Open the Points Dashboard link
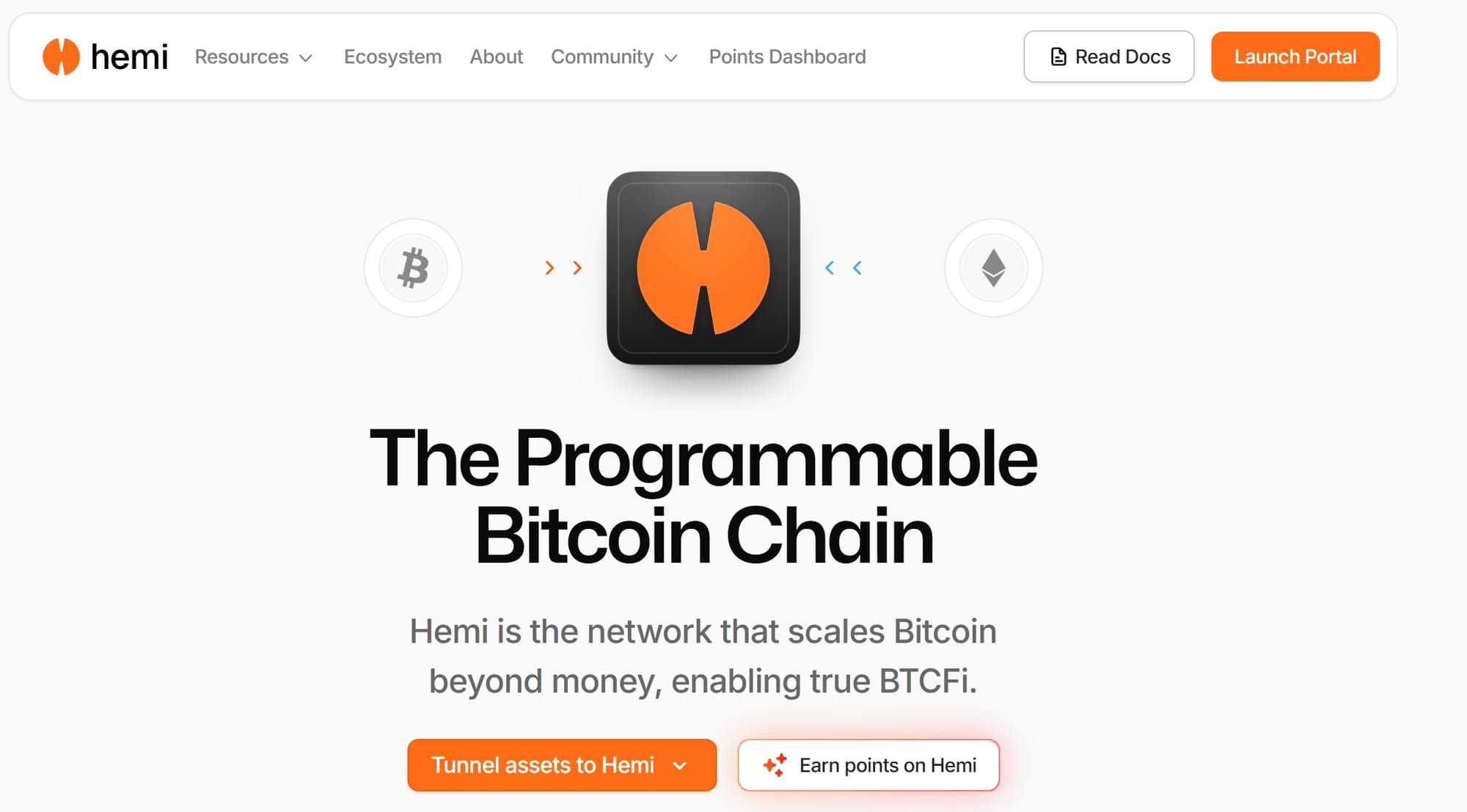The width and height of the screenshot is (1467, 812). [787, 56]
